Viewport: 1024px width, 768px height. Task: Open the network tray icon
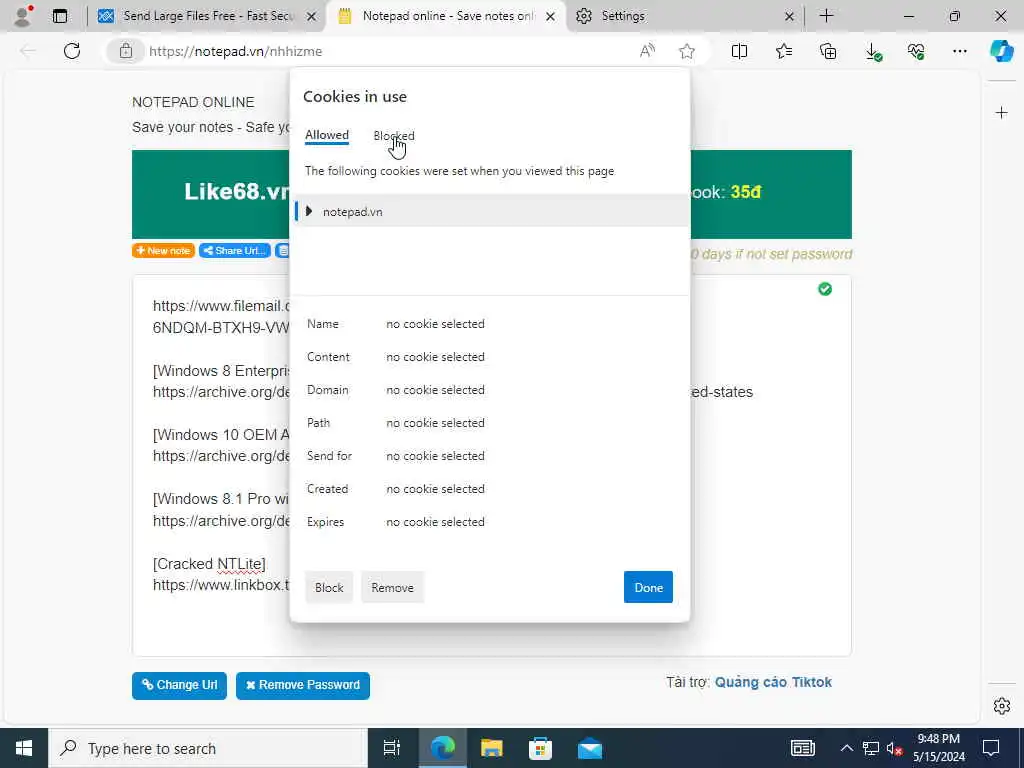871,748
